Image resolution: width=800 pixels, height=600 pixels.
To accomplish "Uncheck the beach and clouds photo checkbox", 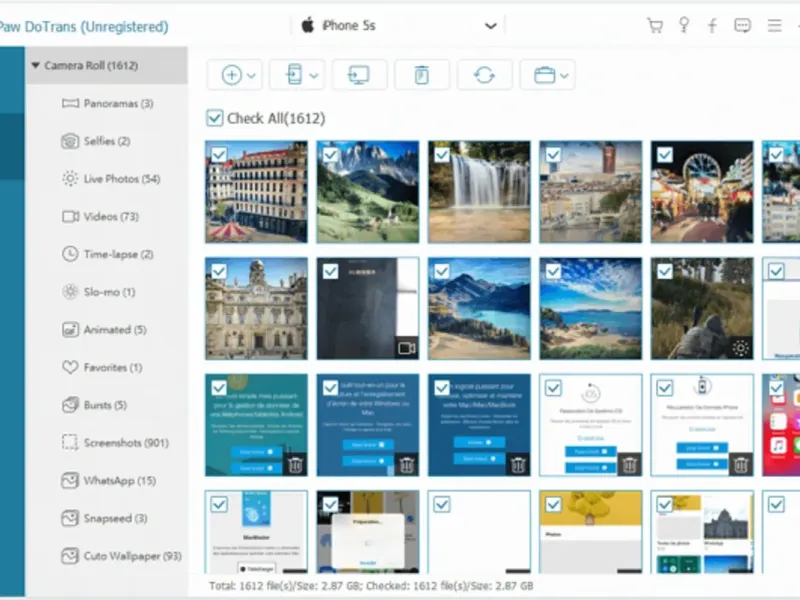I will (x=554, y=271).
